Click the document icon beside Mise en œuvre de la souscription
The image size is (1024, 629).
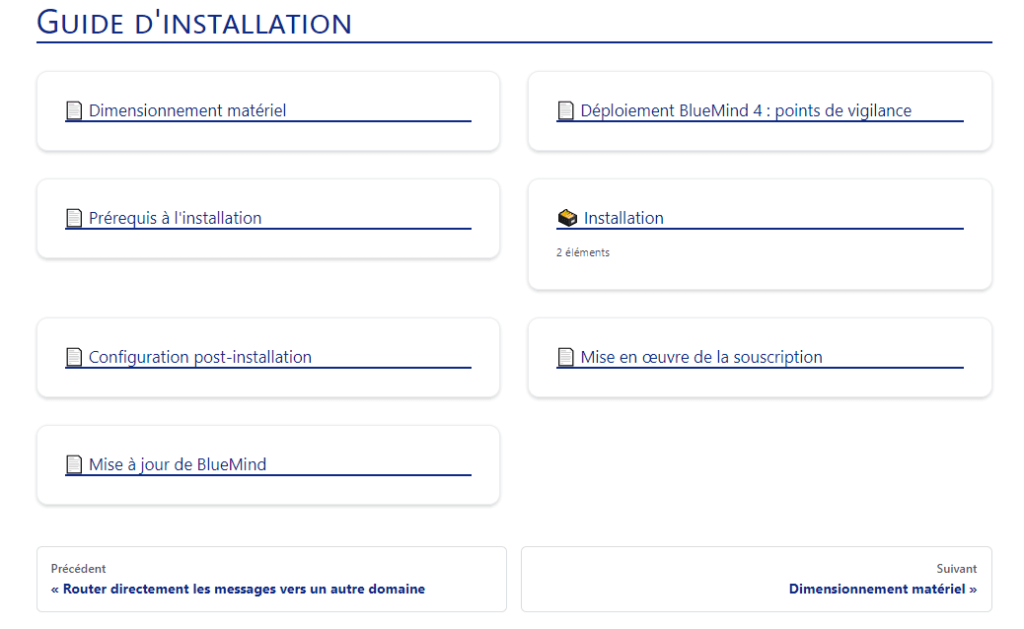pos(566,357)
